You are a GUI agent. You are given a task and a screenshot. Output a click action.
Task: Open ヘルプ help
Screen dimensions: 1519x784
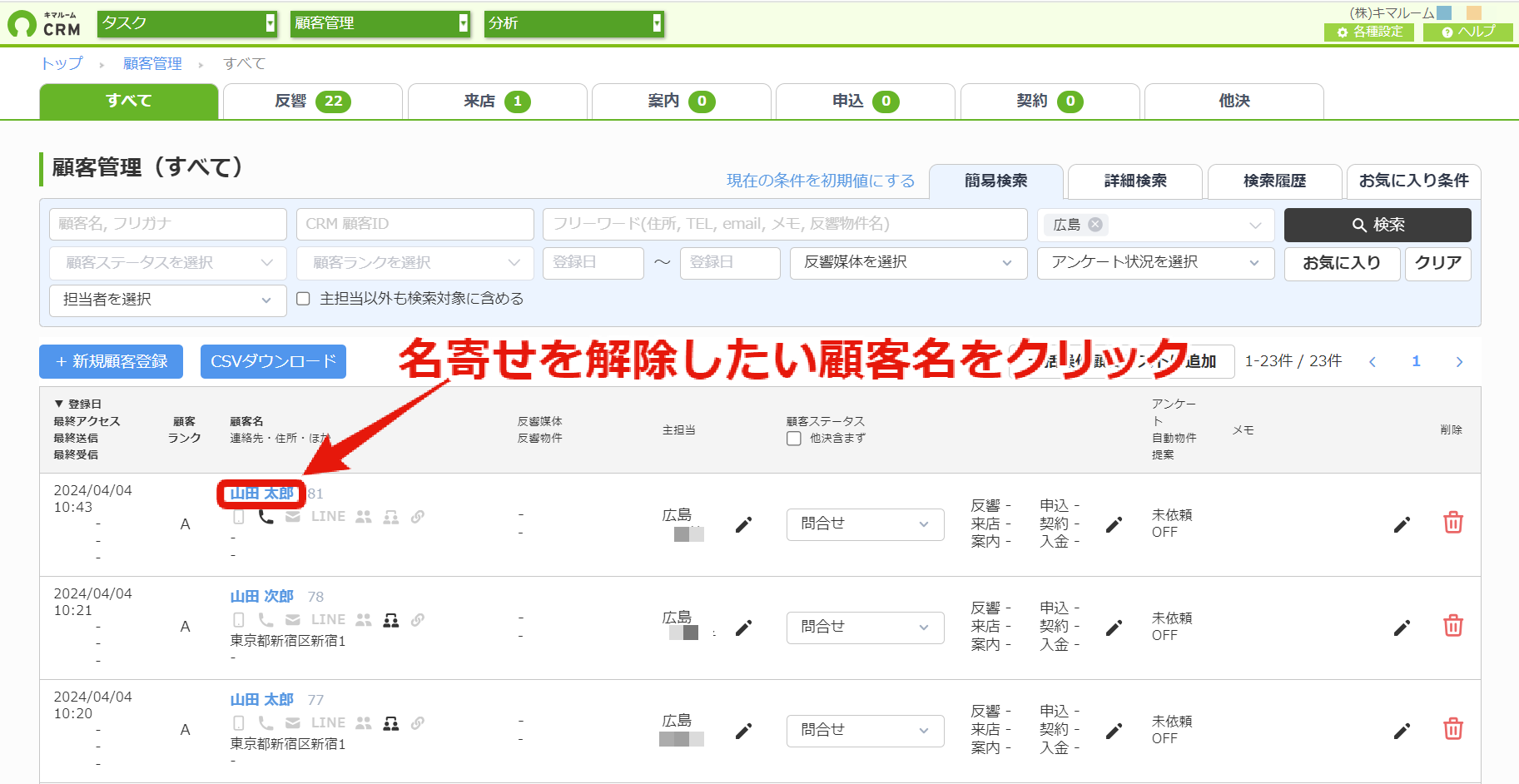pyautogui.click(x=1468, y=32)
